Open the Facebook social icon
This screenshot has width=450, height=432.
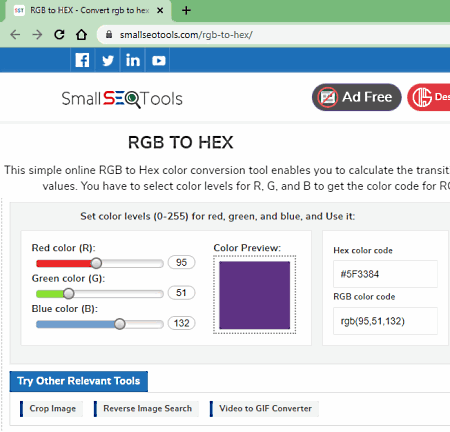pyautogui.click(x=82, y=60)
